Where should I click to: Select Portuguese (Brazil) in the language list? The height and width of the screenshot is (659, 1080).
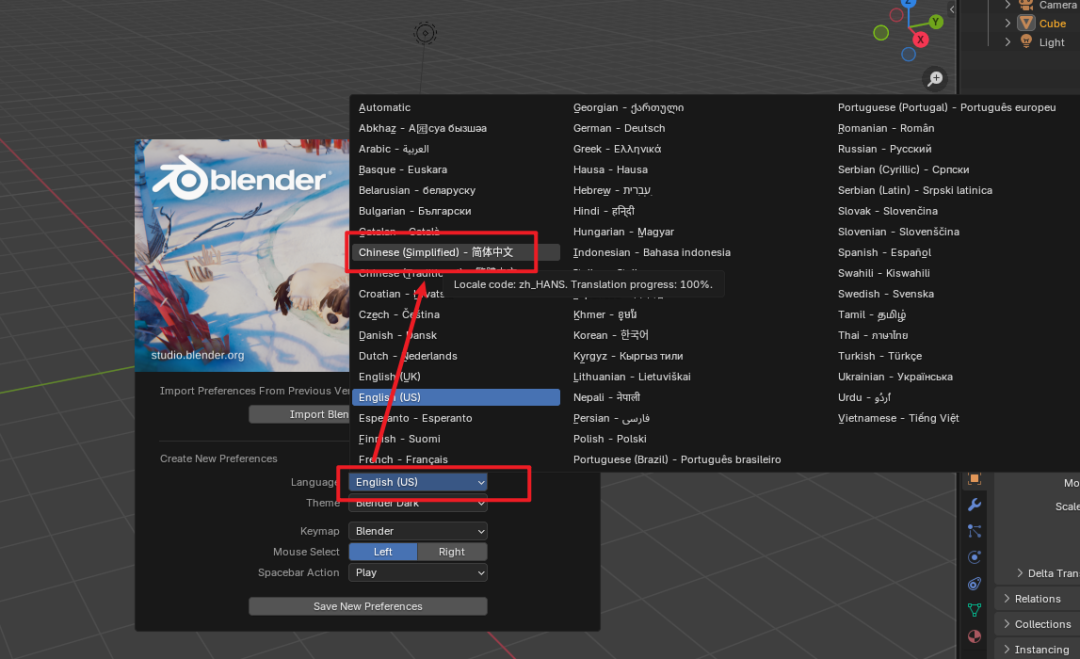tap(676, 460)
